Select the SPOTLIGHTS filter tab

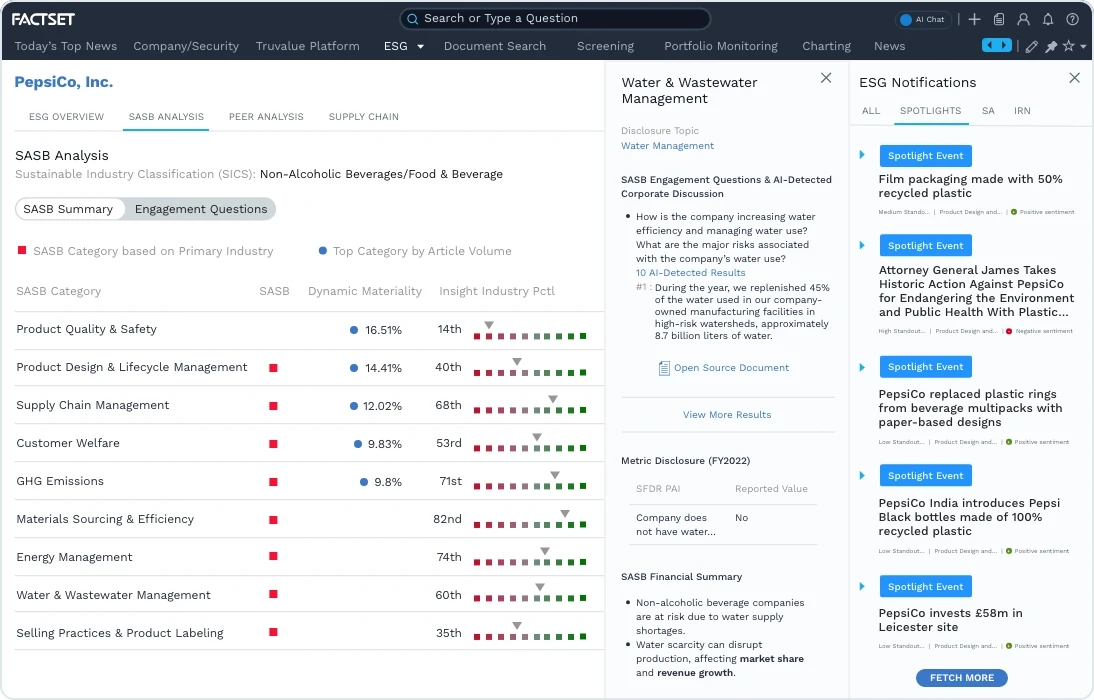coord(931,111)
